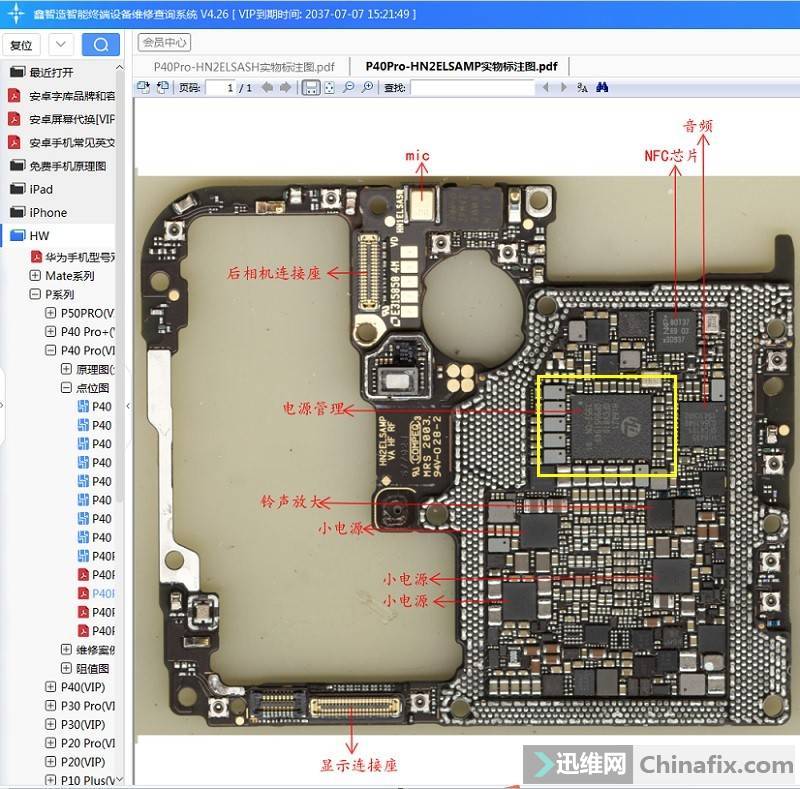Expand the Mate系列 tree node
The height and width of the screenshot is (789, 800).
(x=35, y=276)
